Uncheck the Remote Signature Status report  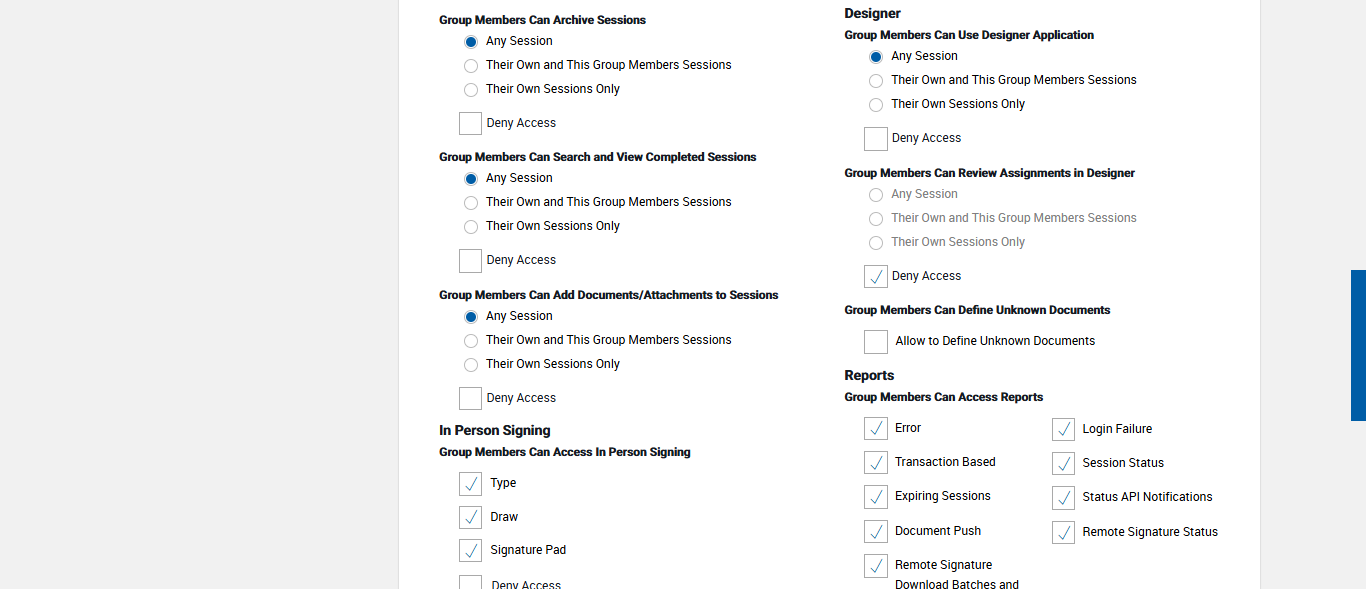click(x=1063, y=532)
